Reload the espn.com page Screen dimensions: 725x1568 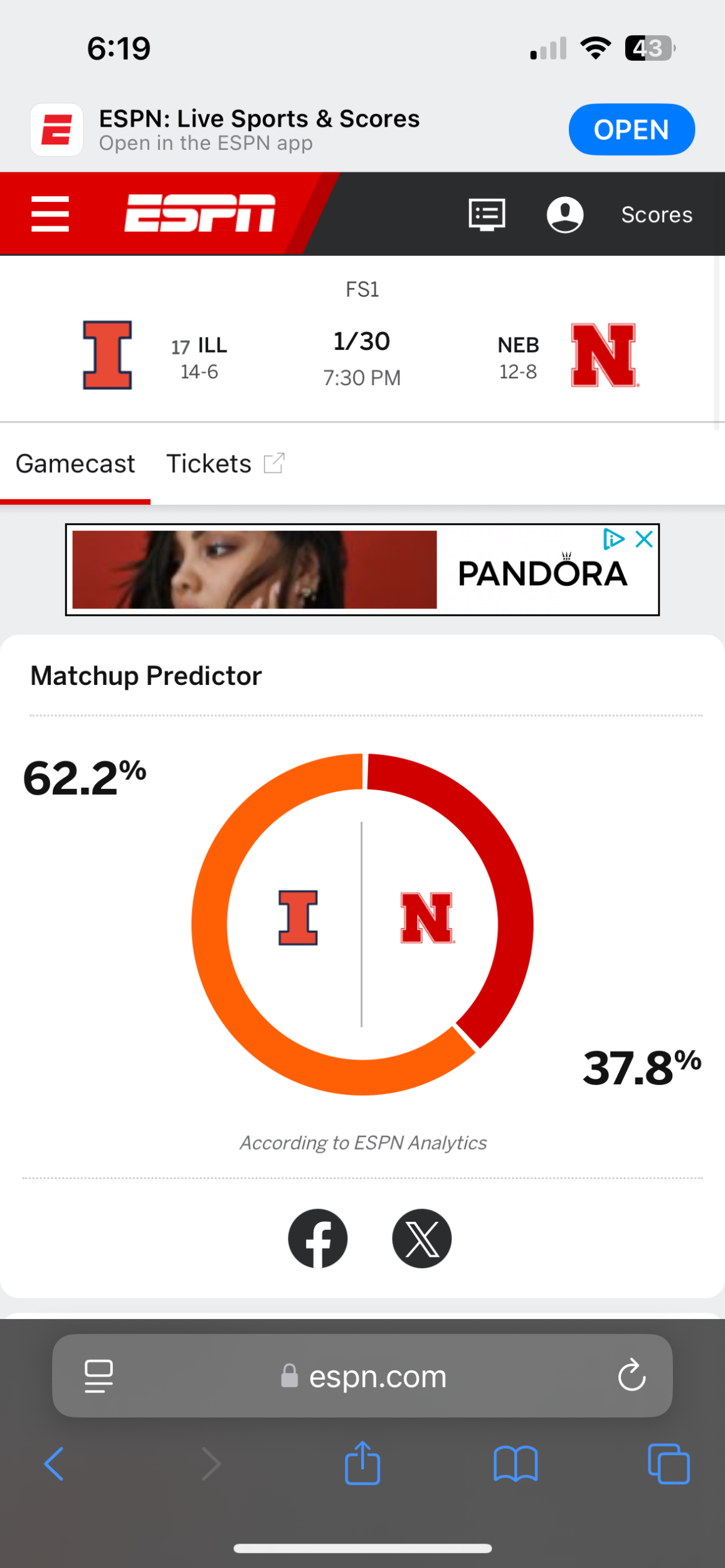tap(632, 1375)
